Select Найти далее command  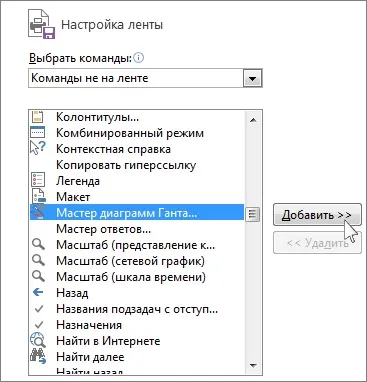(x=137, y=357)
